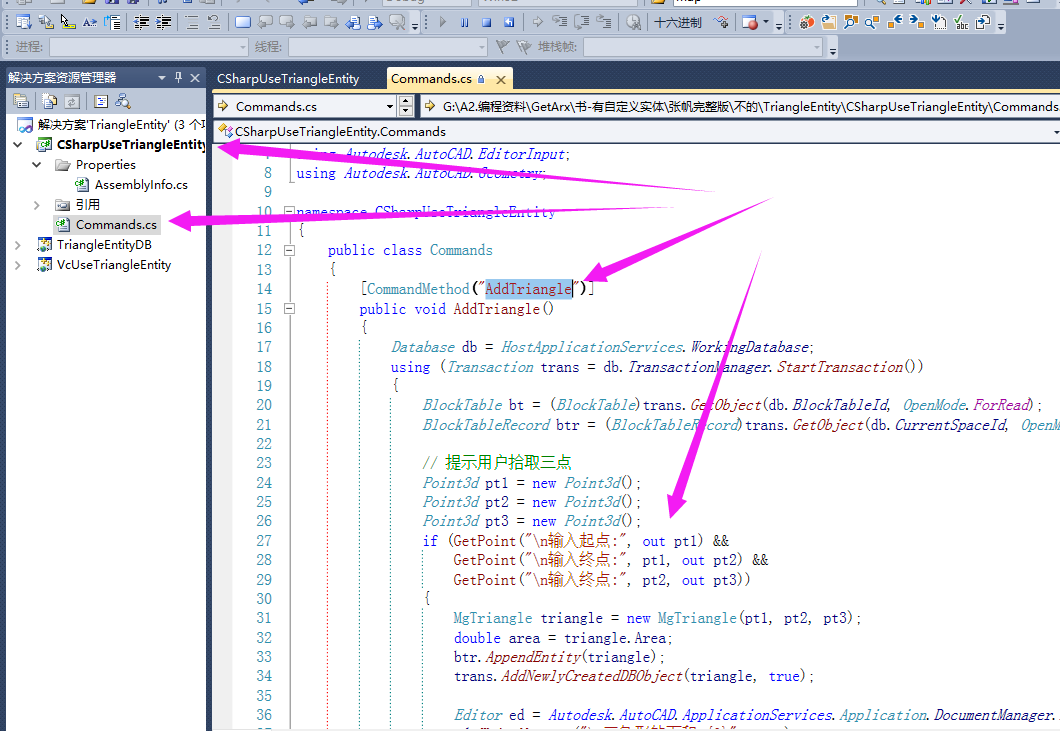The width and height of the screenshot is (1060, 731).
Task: Collapse the namespace outlining region
Action: coord(289,212)
